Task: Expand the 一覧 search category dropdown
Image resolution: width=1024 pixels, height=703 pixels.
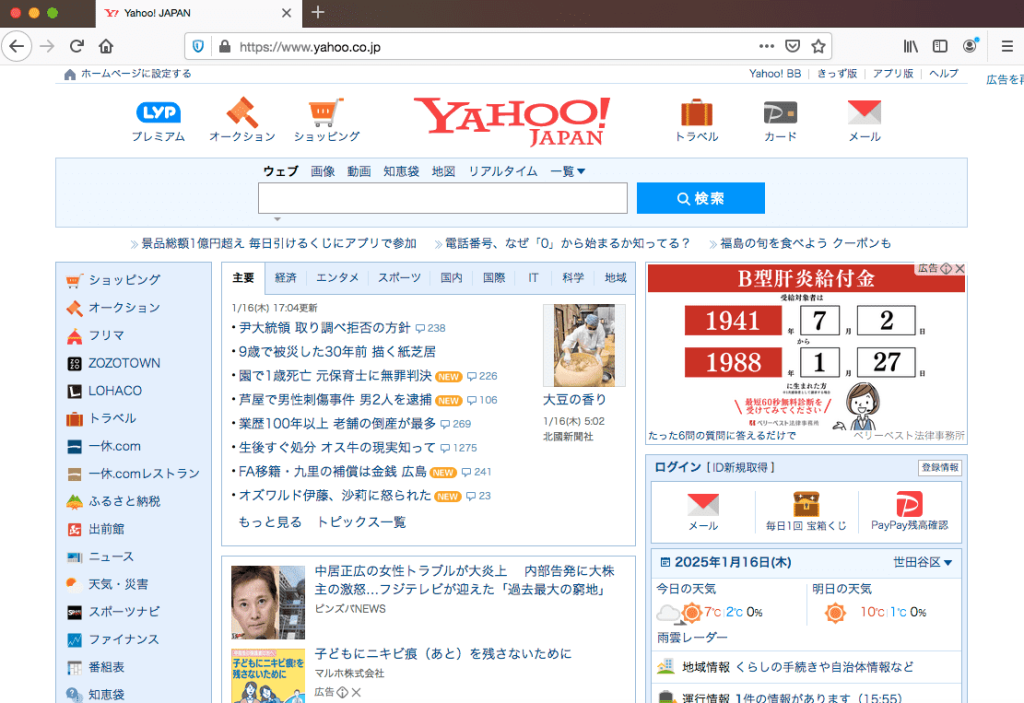Action: coord(568,171)
